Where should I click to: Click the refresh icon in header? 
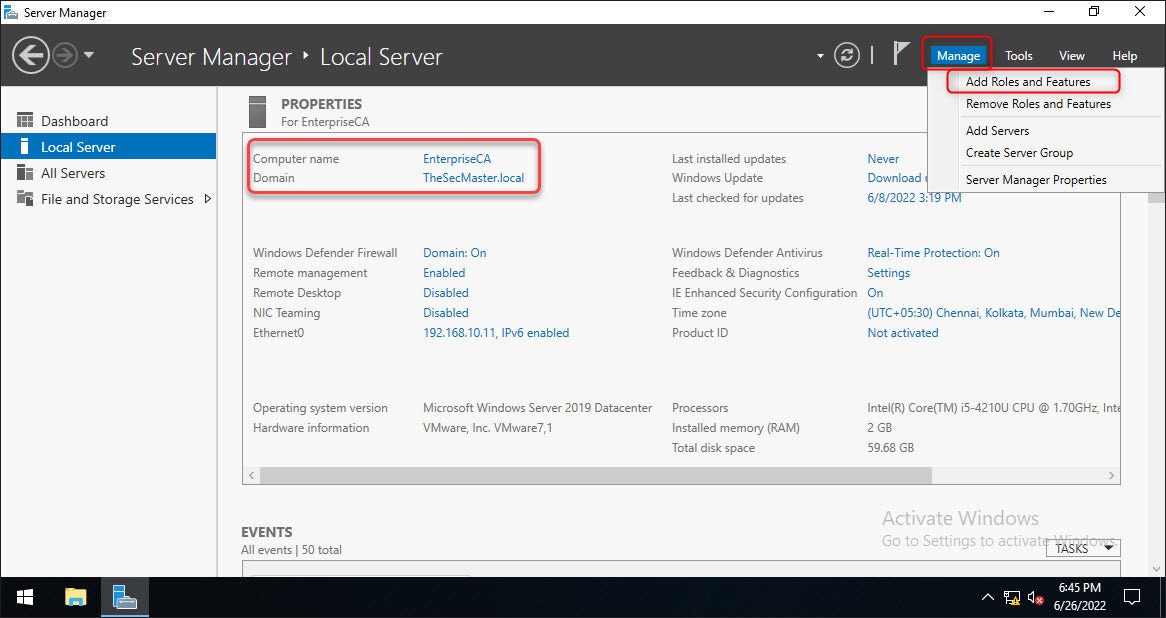pos(846,56)
